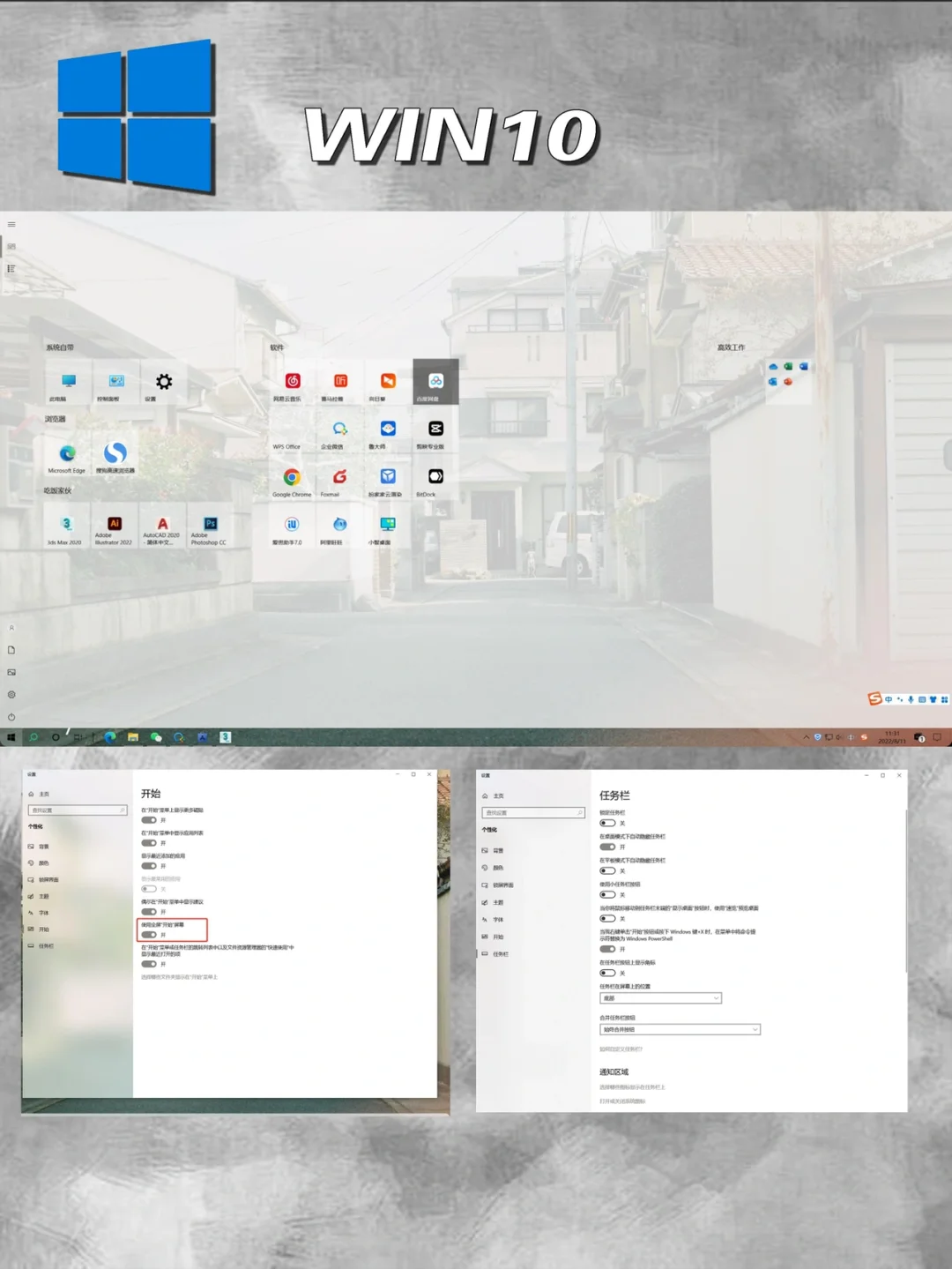Enable 使用小任务栏按钮 switch
The width and height of the screenshot is (952, 1269).
[607, 894]
